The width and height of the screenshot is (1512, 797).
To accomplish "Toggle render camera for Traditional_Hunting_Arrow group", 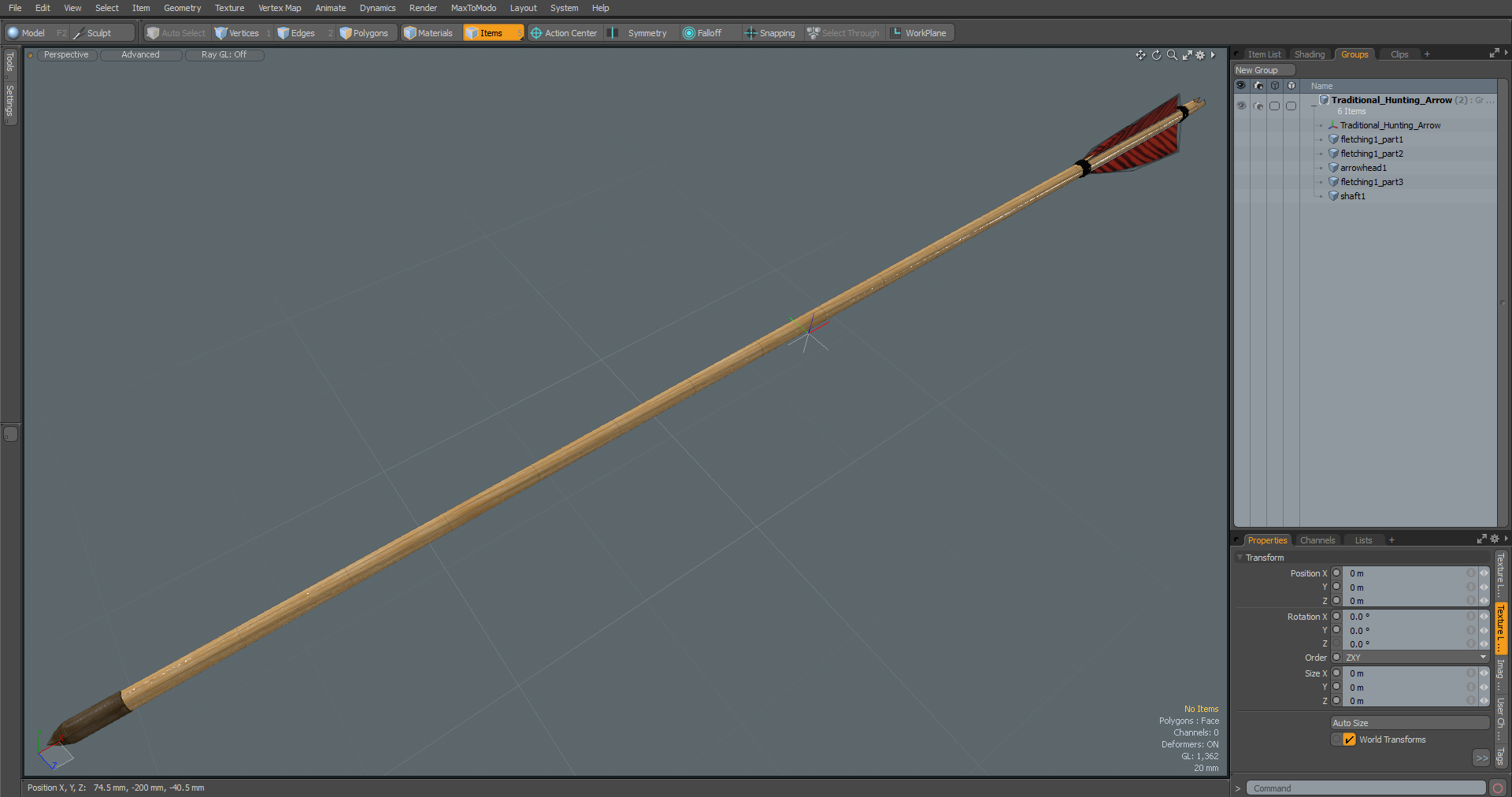I will click(x=1258, y=106).
